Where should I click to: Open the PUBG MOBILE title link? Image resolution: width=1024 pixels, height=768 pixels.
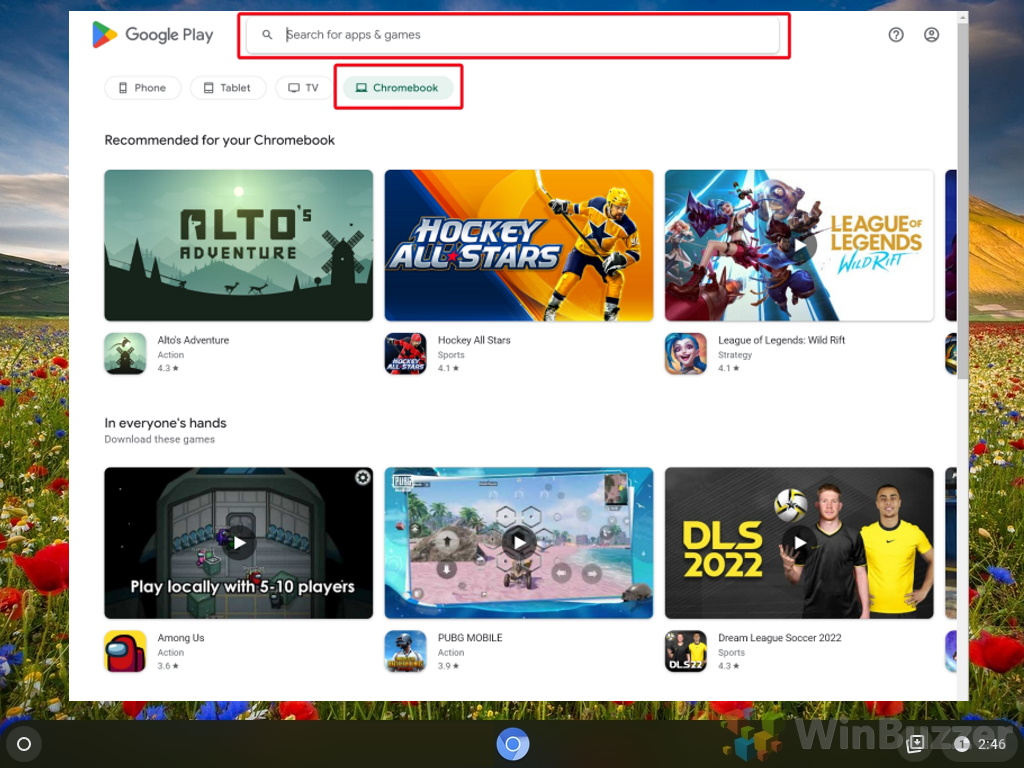470,637
